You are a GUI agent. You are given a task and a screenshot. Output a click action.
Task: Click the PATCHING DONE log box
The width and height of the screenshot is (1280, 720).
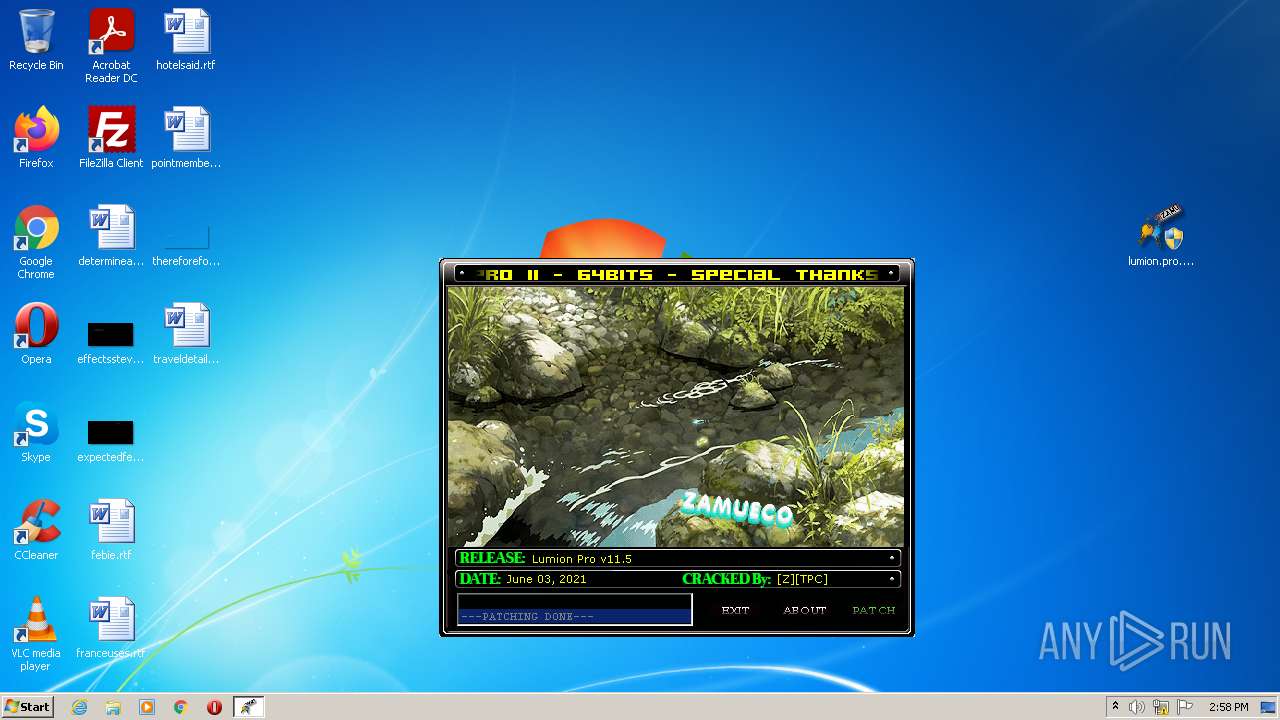click(574, 609)
